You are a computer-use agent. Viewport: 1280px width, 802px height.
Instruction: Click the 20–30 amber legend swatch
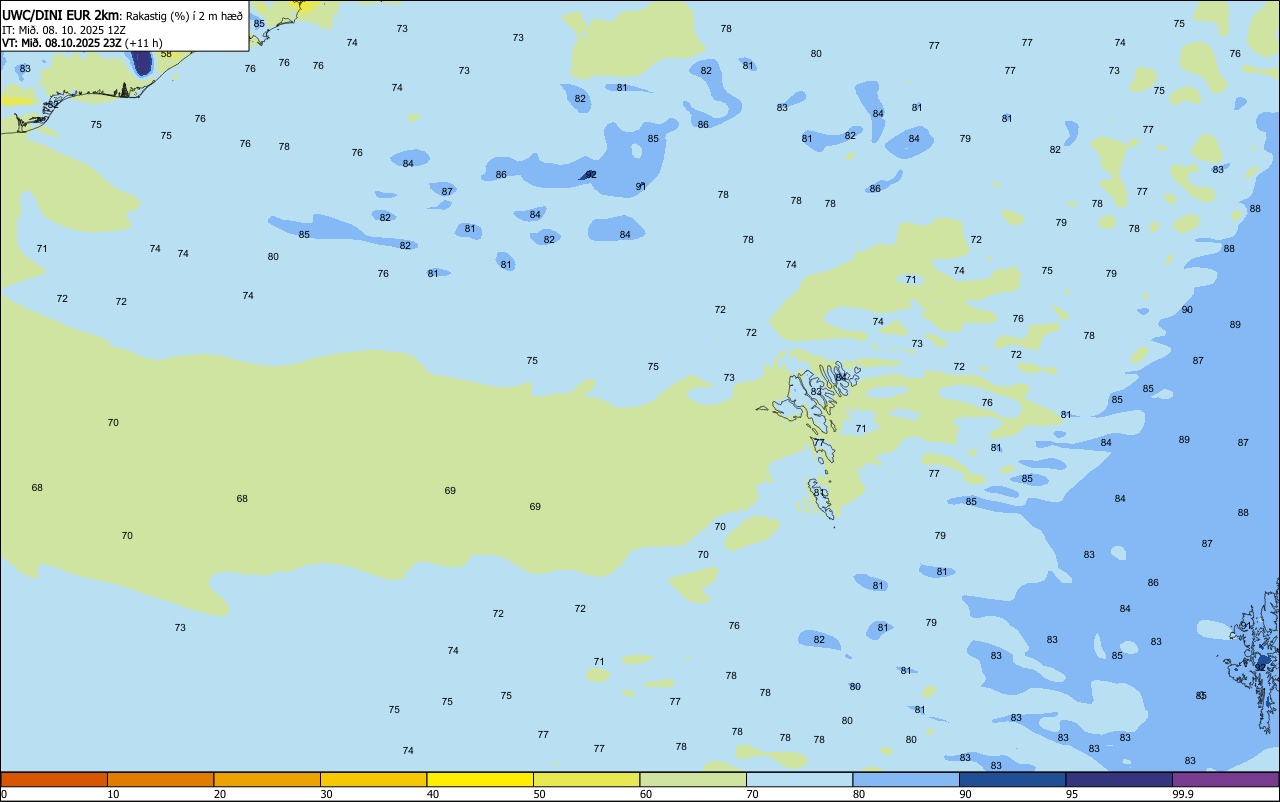click(x=267, y=779)
